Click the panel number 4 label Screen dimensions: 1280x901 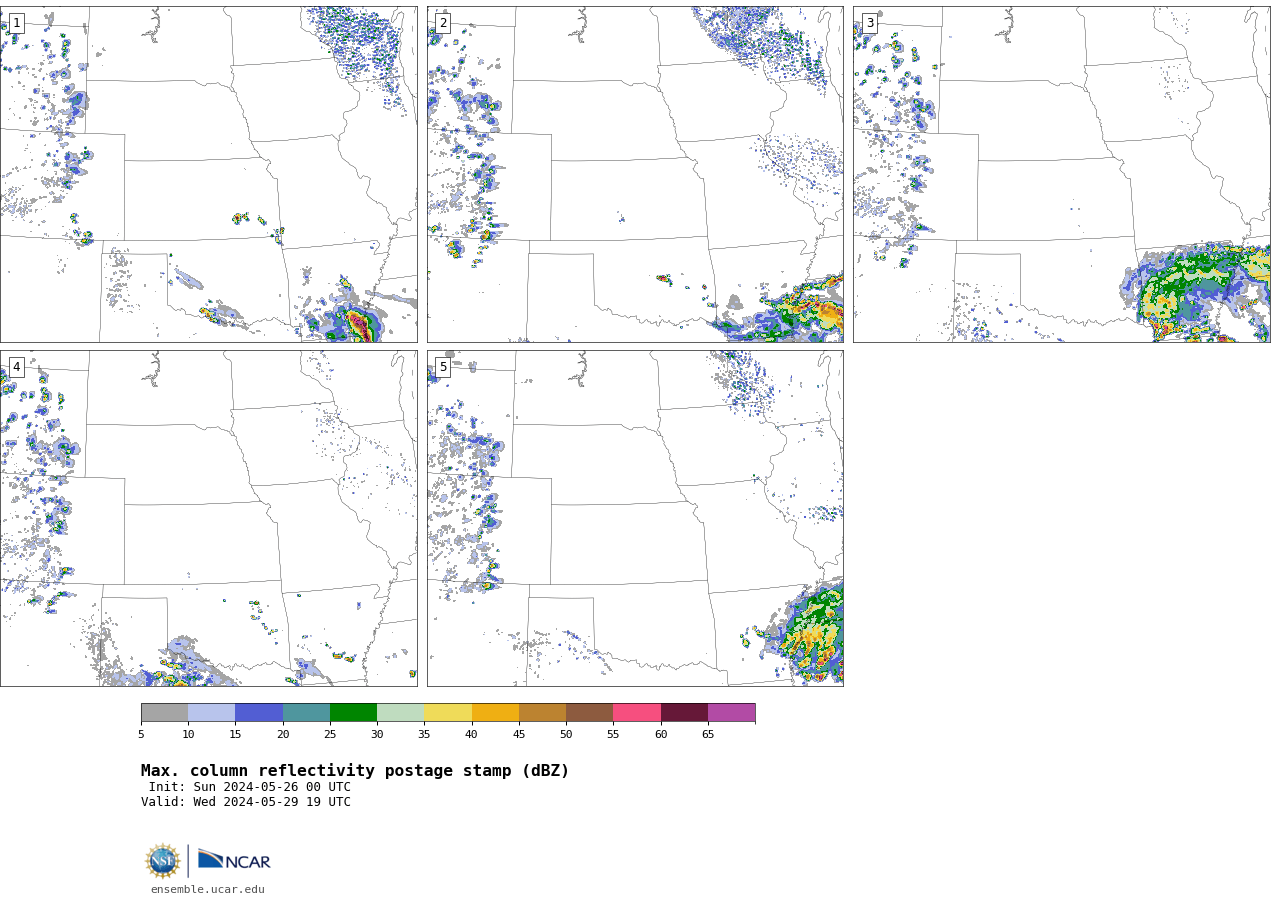tap(16, 367)
